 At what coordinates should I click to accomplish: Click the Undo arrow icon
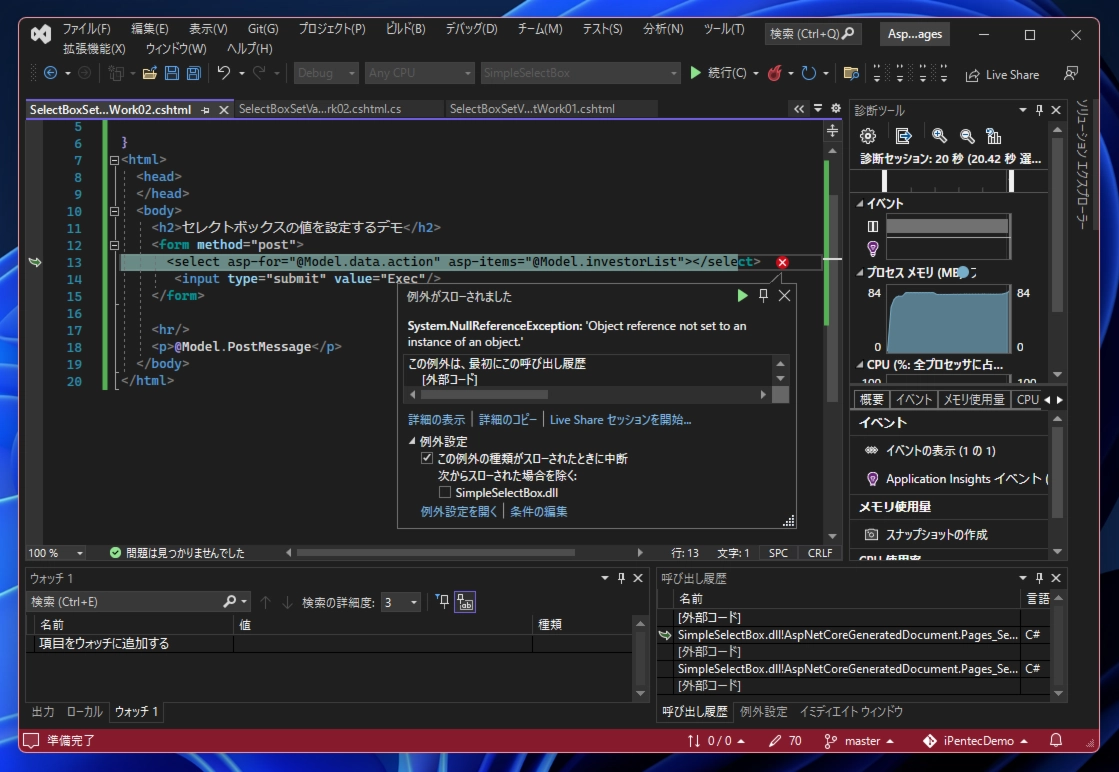pyautogui.click(x=223, y=73)
